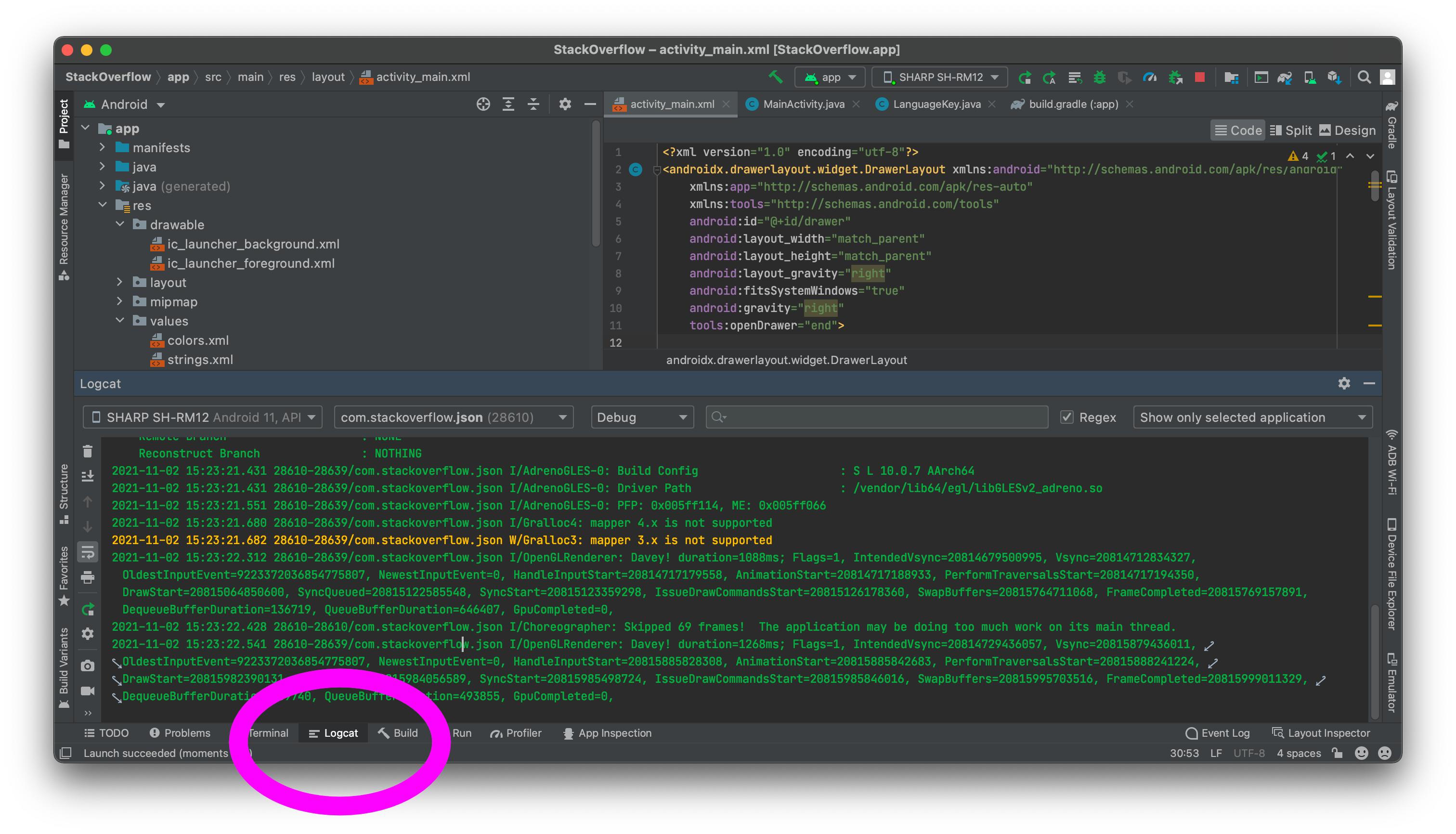The image size is (1456, 834).
Task: Open Logcat device selector dropdown
Action: (203, 417)
